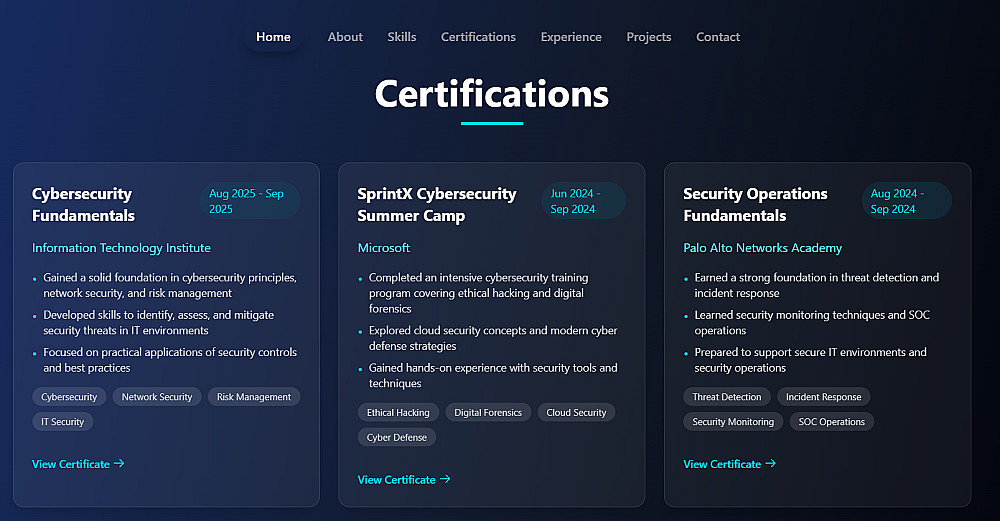
Task: View certificate for SprintX Cybersecurity Summer Camp
Action: pyautogui.click(x=397, y=480)
